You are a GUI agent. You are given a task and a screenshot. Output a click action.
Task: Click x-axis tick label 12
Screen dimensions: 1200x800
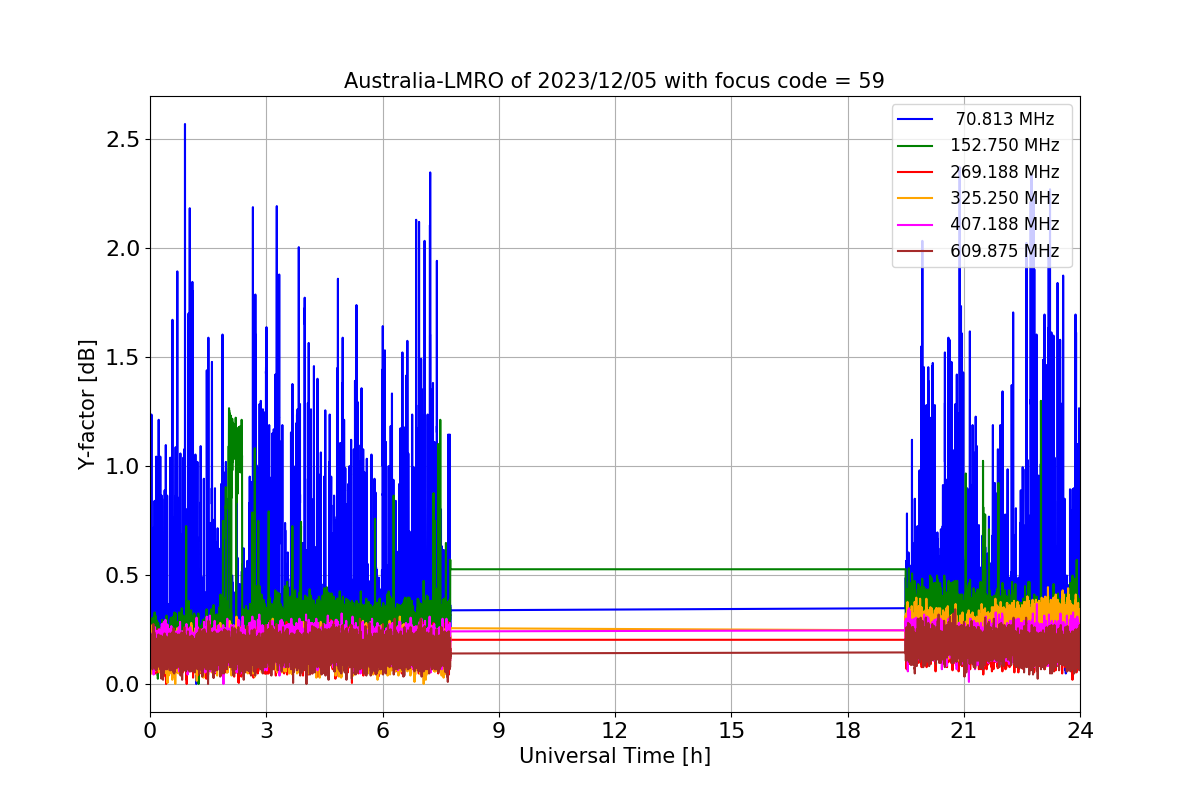click(x=615, y=731)
